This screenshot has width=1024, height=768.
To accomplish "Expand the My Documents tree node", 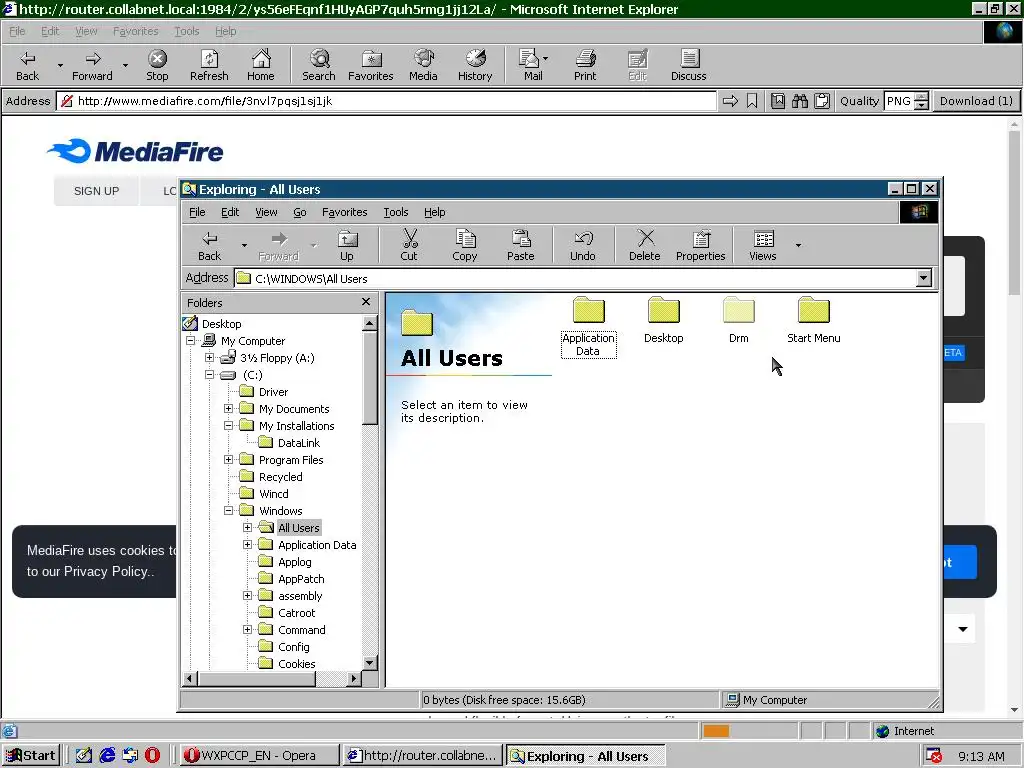I will point(228,409).
